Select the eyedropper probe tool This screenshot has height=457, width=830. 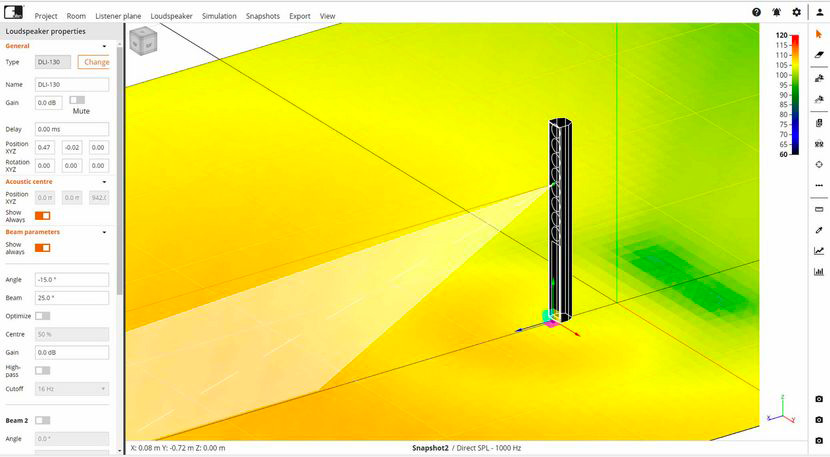pyautogui.click(x=819, y=230)
